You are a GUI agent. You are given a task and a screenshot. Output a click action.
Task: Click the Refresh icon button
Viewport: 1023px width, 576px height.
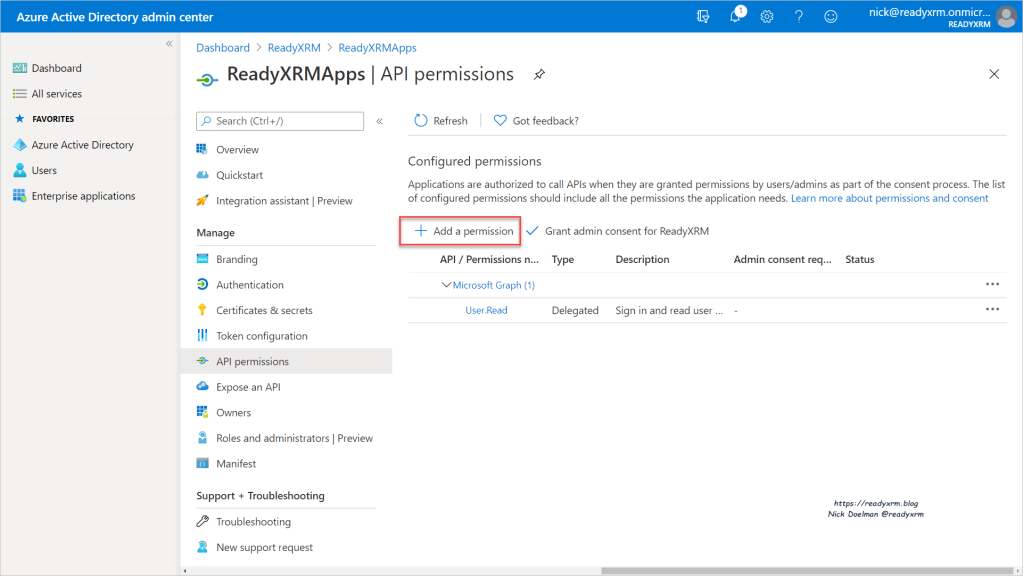click(x=421, y=121)
